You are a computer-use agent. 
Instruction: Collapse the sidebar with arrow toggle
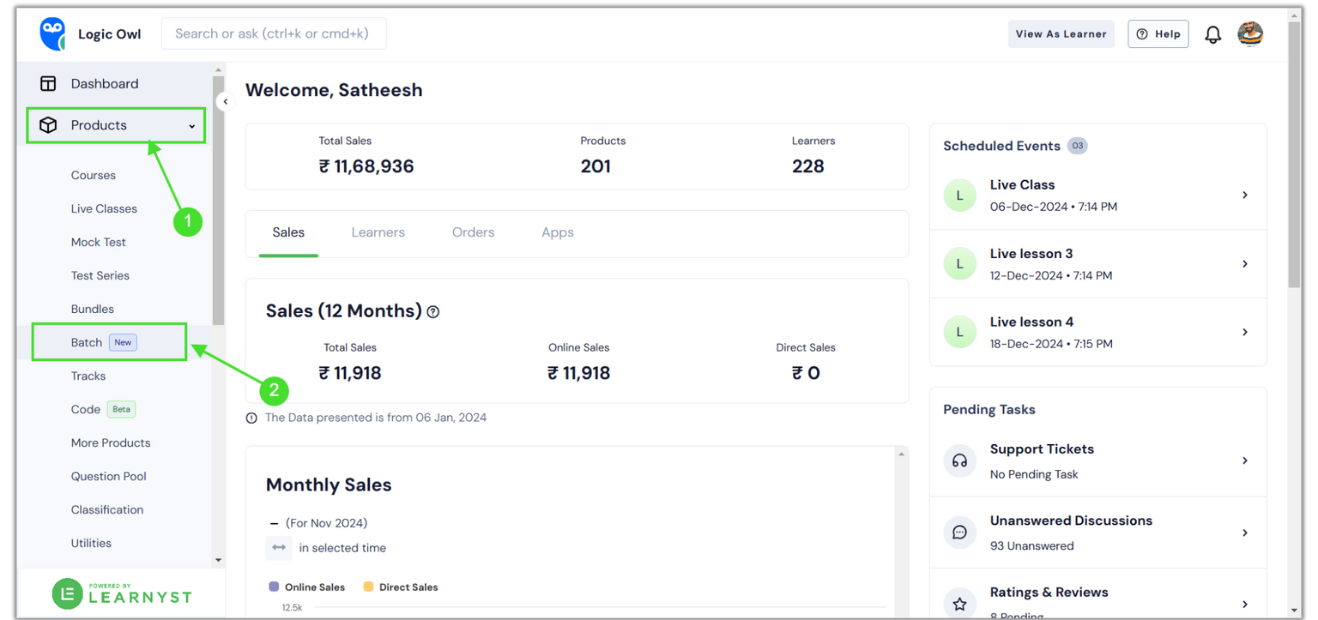[225, 102]
